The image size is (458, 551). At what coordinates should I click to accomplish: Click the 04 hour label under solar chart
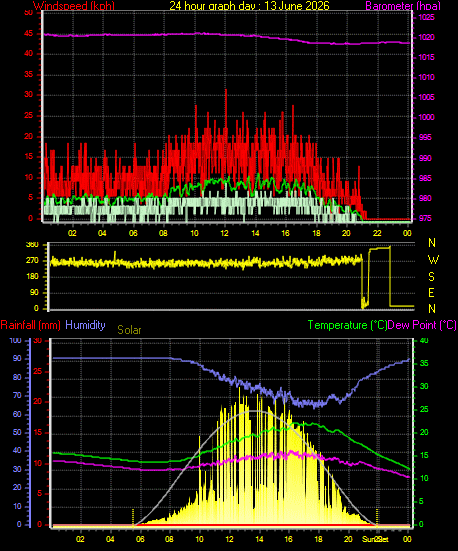[x=110, y=539]
